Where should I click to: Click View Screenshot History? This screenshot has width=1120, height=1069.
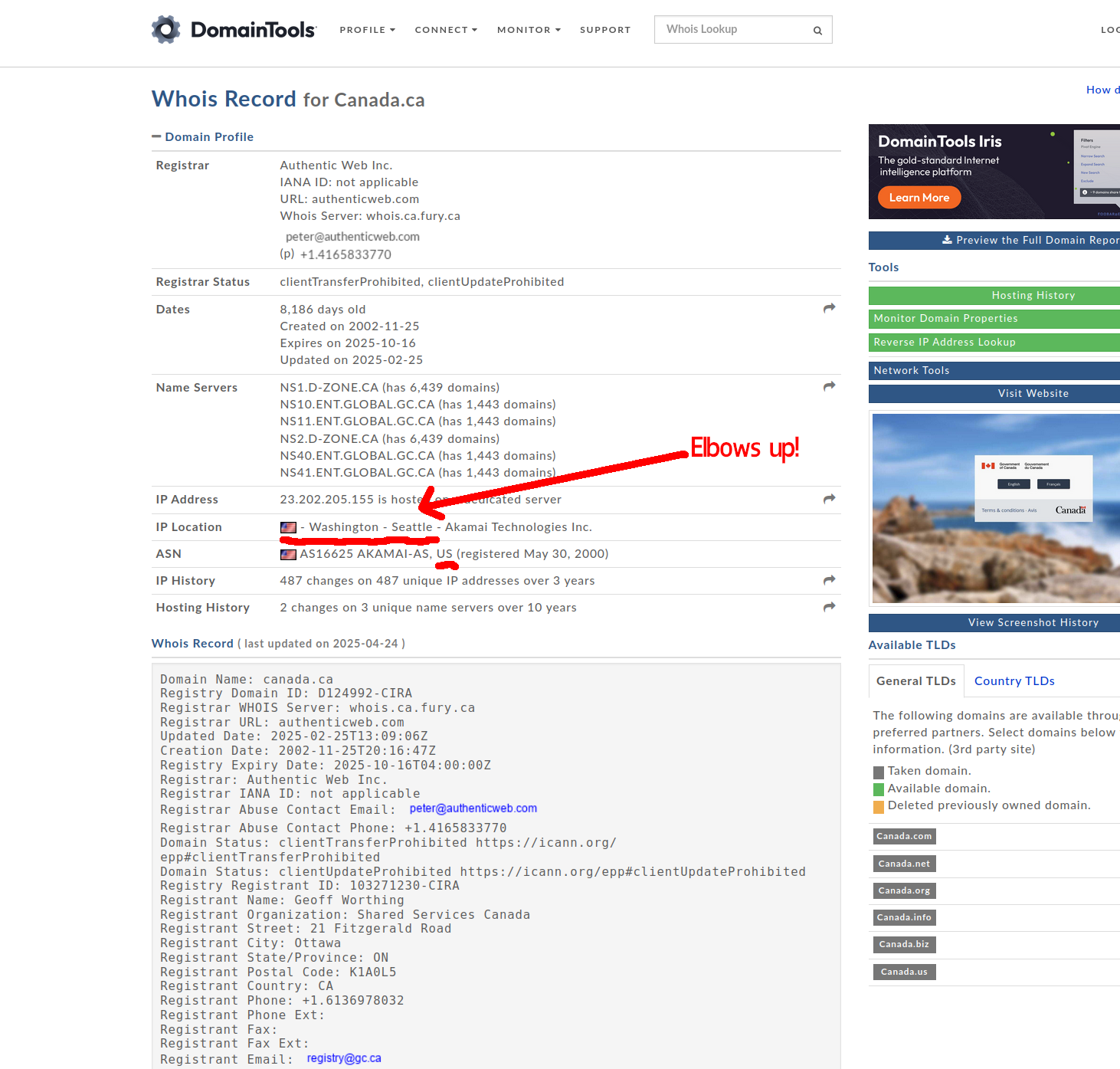[994, 623]
